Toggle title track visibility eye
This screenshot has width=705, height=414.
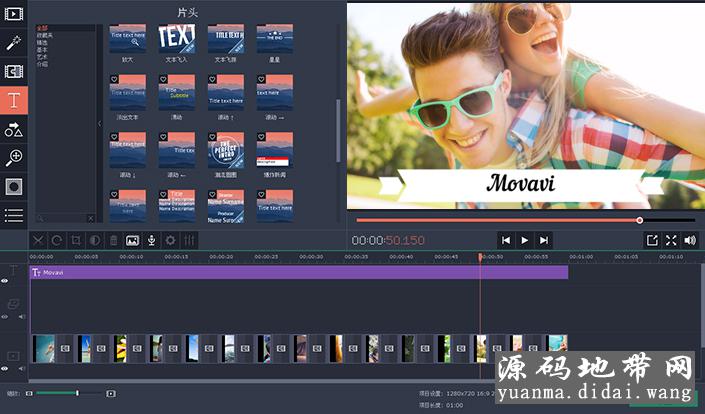pyautogui.click(x=5, y=281)
